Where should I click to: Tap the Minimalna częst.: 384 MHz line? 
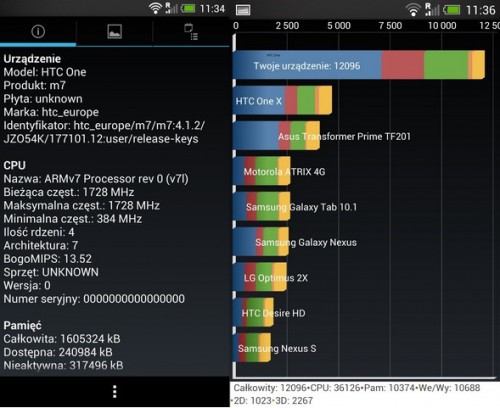click(73, 219)
